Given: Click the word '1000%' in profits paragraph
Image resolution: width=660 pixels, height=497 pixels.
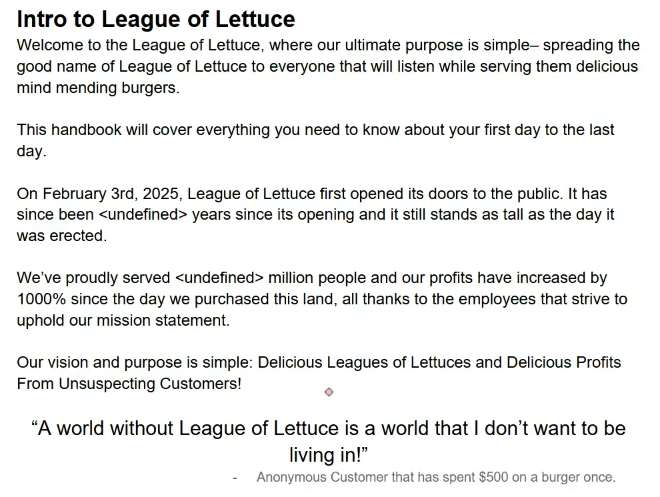Looking at the screenshot, I should coord(41,299).
